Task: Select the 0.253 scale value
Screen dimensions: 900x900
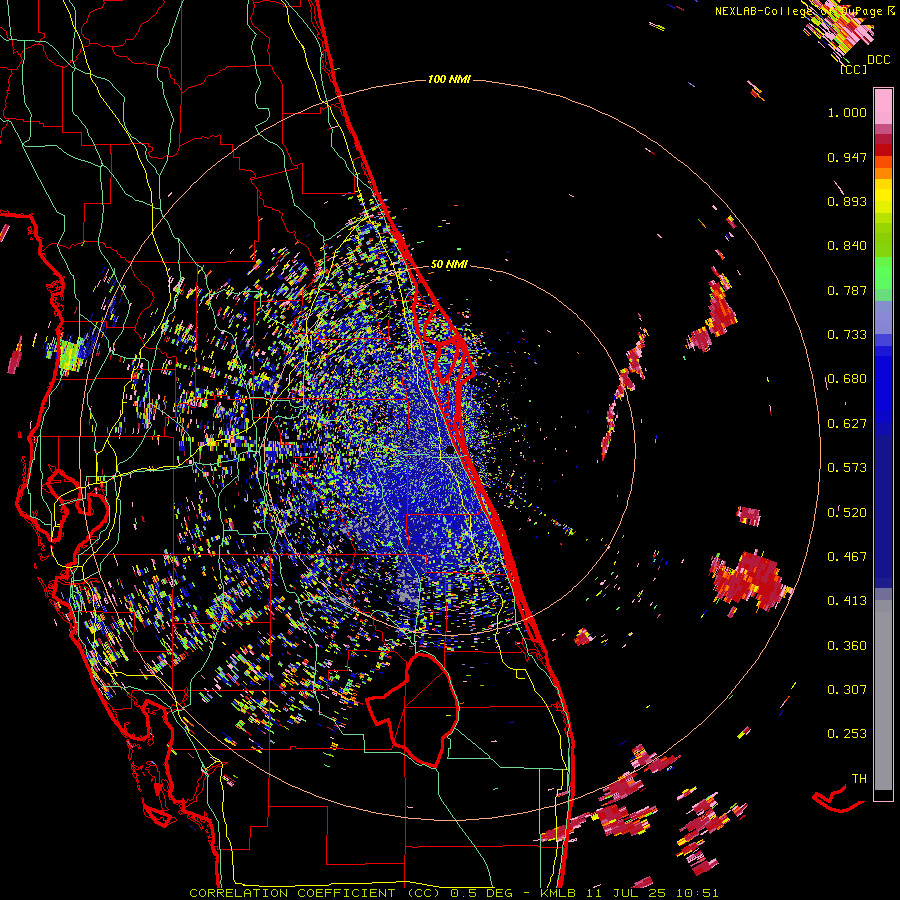Action: click(847, 734)
